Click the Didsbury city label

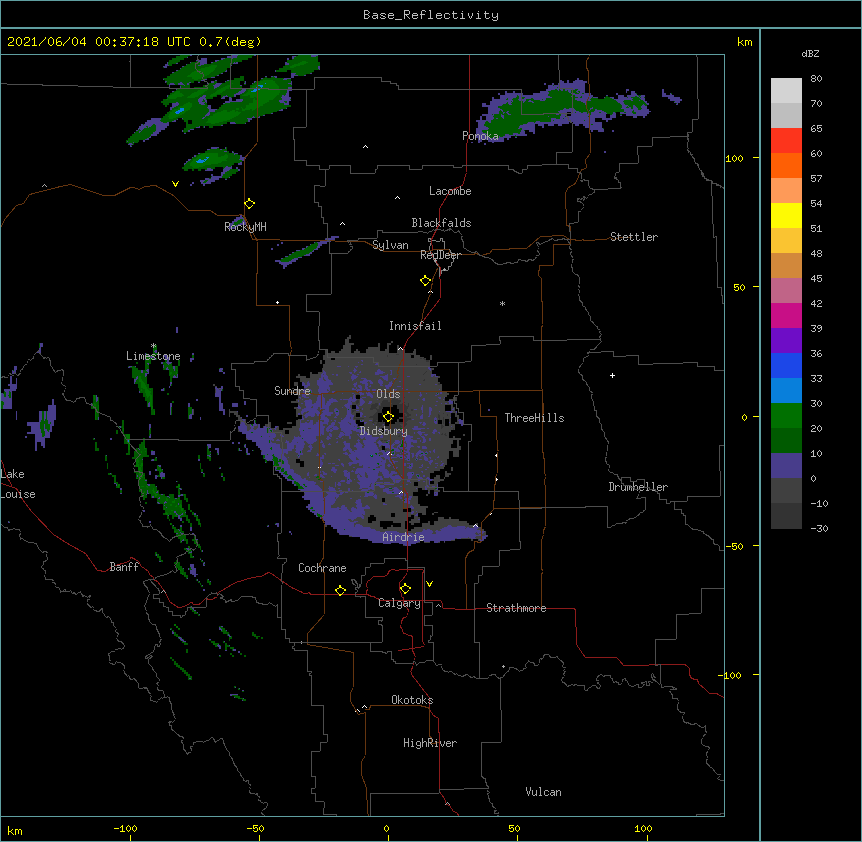pyautogui.click(x=384, y=431)
